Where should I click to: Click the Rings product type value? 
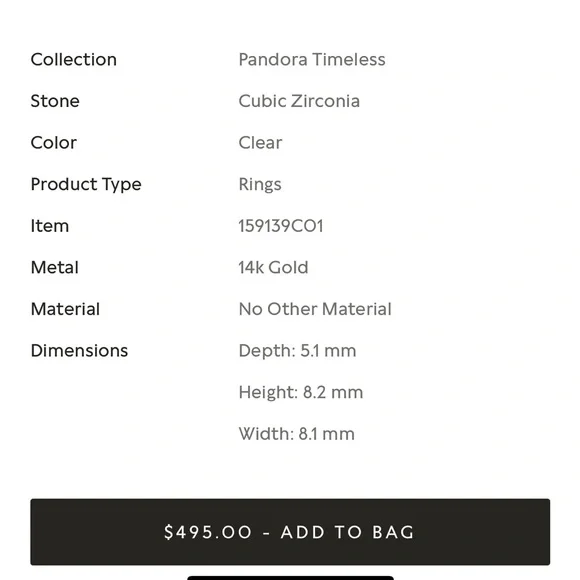[x=260, y=185]
